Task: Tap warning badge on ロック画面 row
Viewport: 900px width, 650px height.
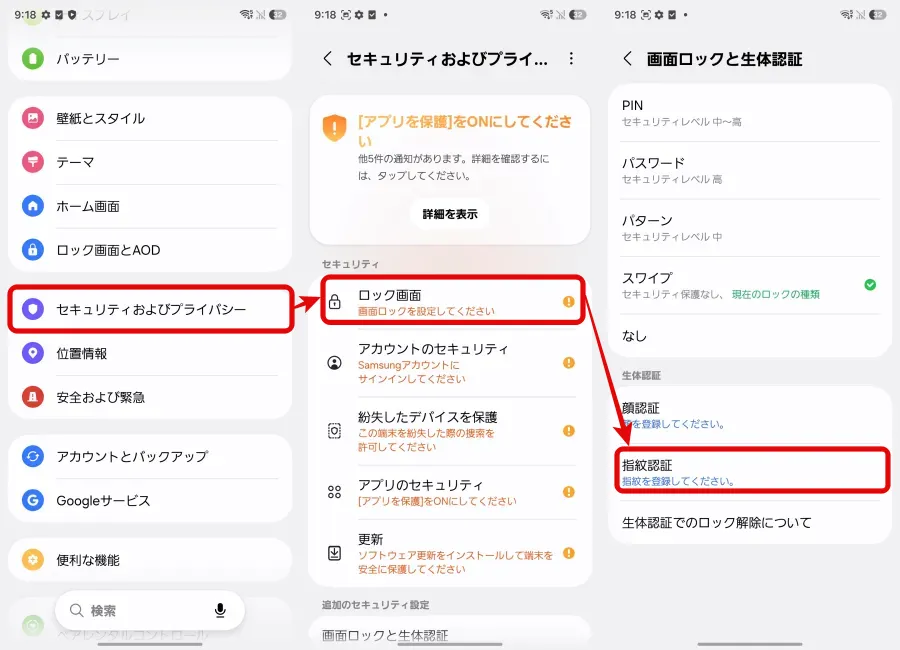Action: pos(569,301)
